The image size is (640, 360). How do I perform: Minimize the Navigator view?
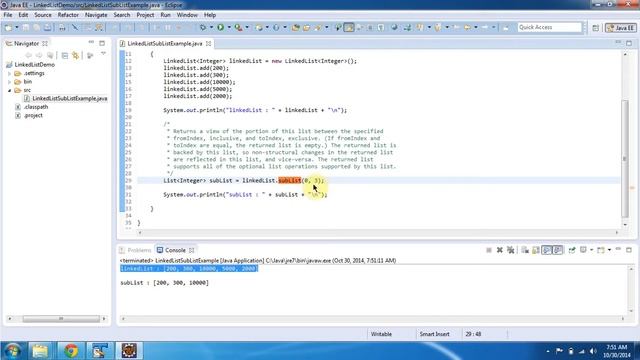tap(91, 42)
